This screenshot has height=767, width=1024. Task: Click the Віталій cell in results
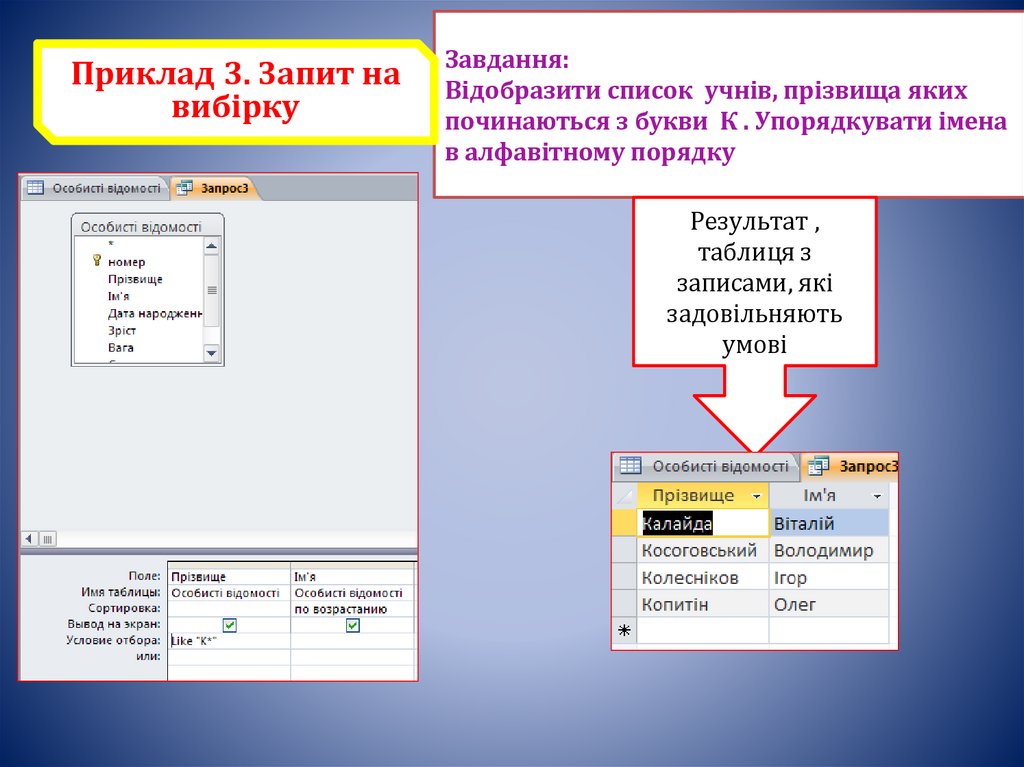click(829, 523)
